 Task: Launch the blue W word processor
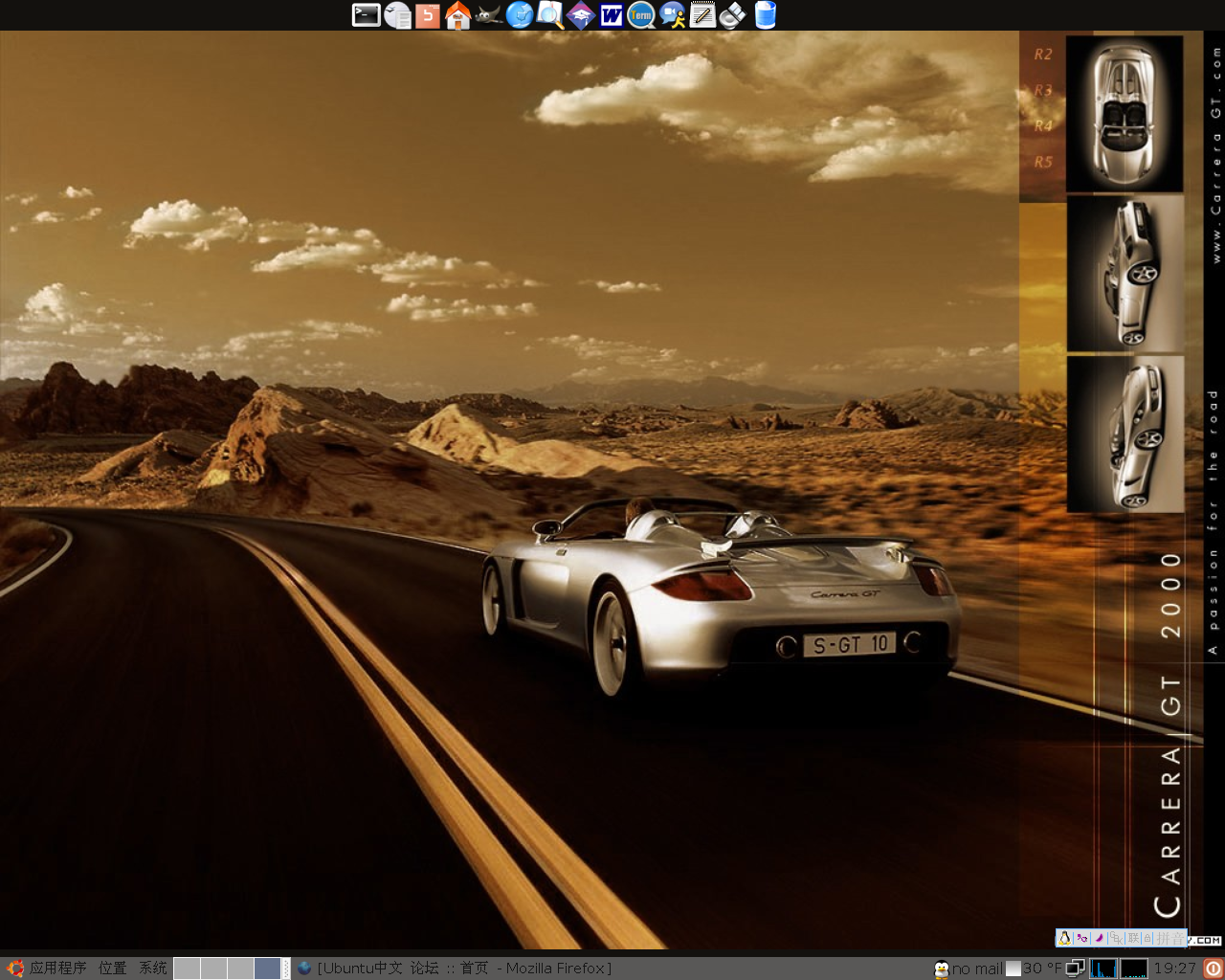[x=612, y=14]
